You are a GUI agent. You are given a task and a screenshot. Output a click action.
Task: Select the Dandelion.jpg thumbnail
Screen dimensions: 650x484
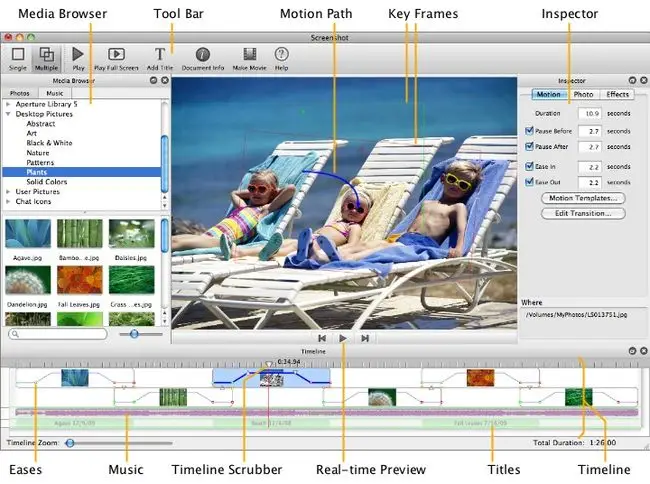[28, 280]
